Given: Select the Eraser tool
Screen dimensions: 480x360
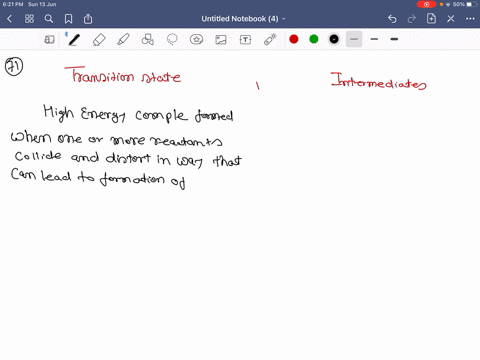Looking at the screenshot, I should coord(99,40).
